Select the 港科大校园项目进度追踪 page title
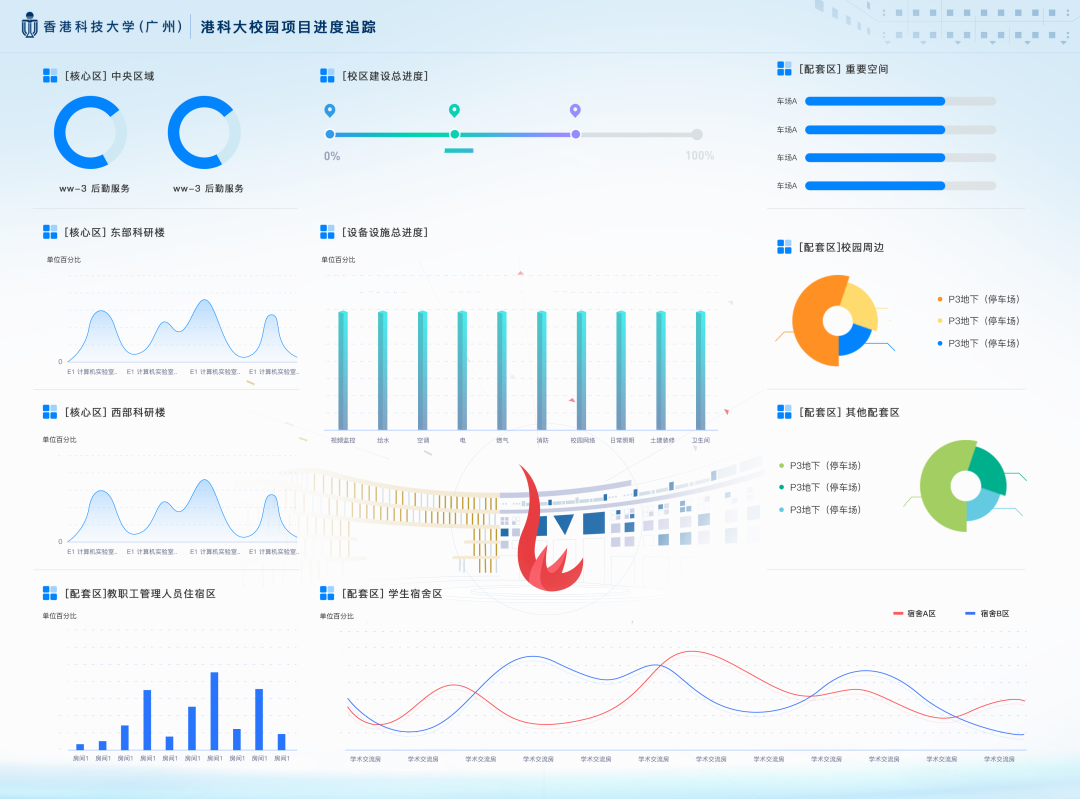 [289, 27]
